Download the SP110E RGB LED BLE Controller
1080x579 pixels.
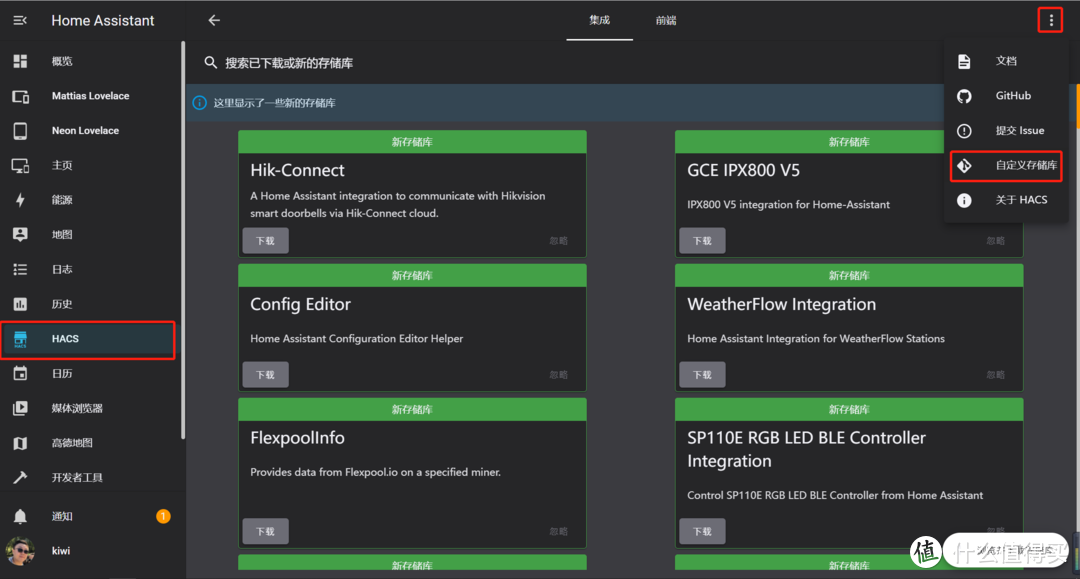[703, 531]
